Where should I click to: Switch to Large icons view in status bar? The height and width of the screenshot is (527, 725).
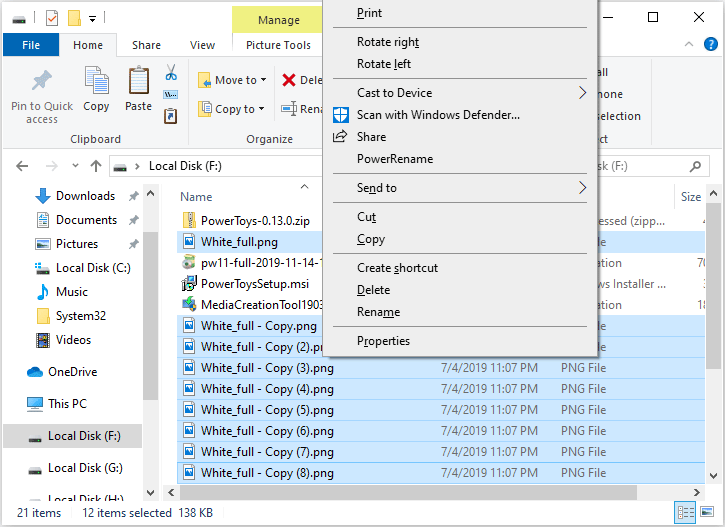707,512
